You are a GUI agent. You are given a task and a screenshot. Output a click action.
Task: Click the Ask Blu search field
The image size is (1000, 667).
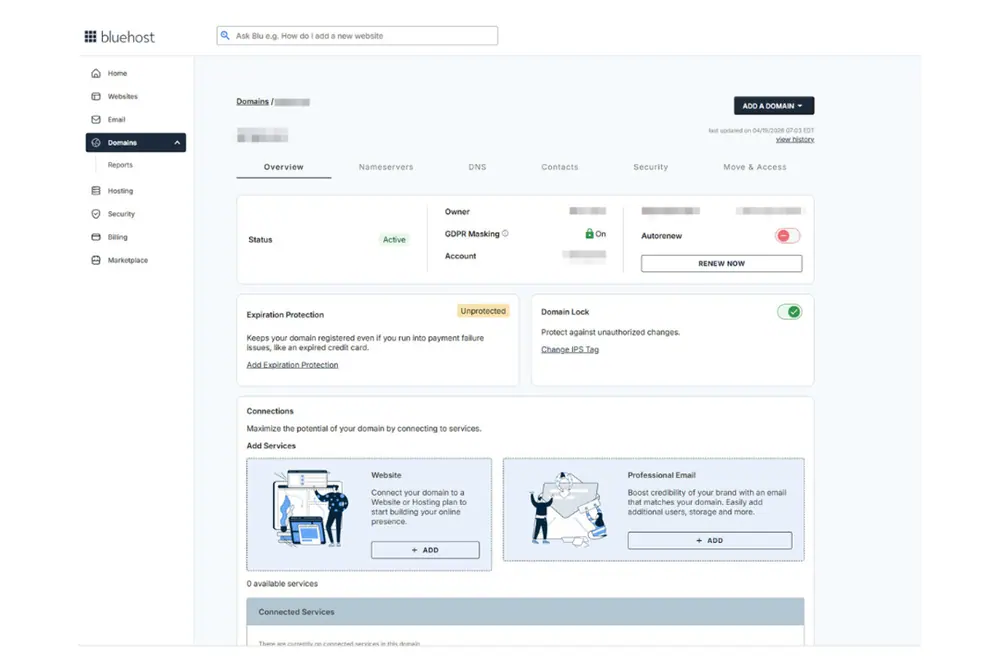point(357,36)
